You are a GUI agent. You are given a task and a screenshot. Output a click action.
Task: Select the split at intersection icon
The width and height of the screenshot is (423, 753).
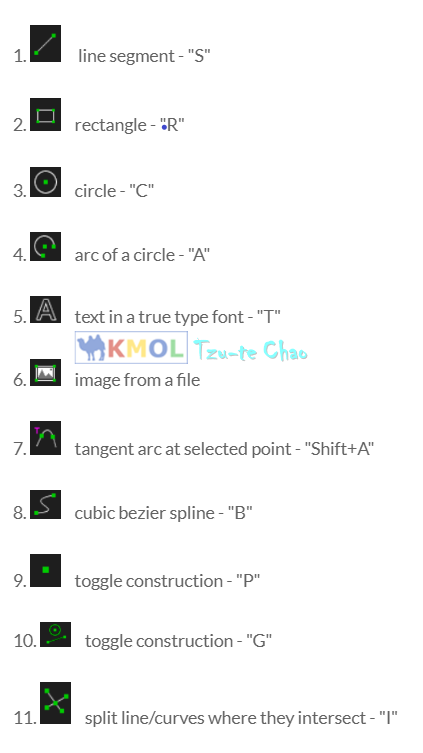(55, 703)
